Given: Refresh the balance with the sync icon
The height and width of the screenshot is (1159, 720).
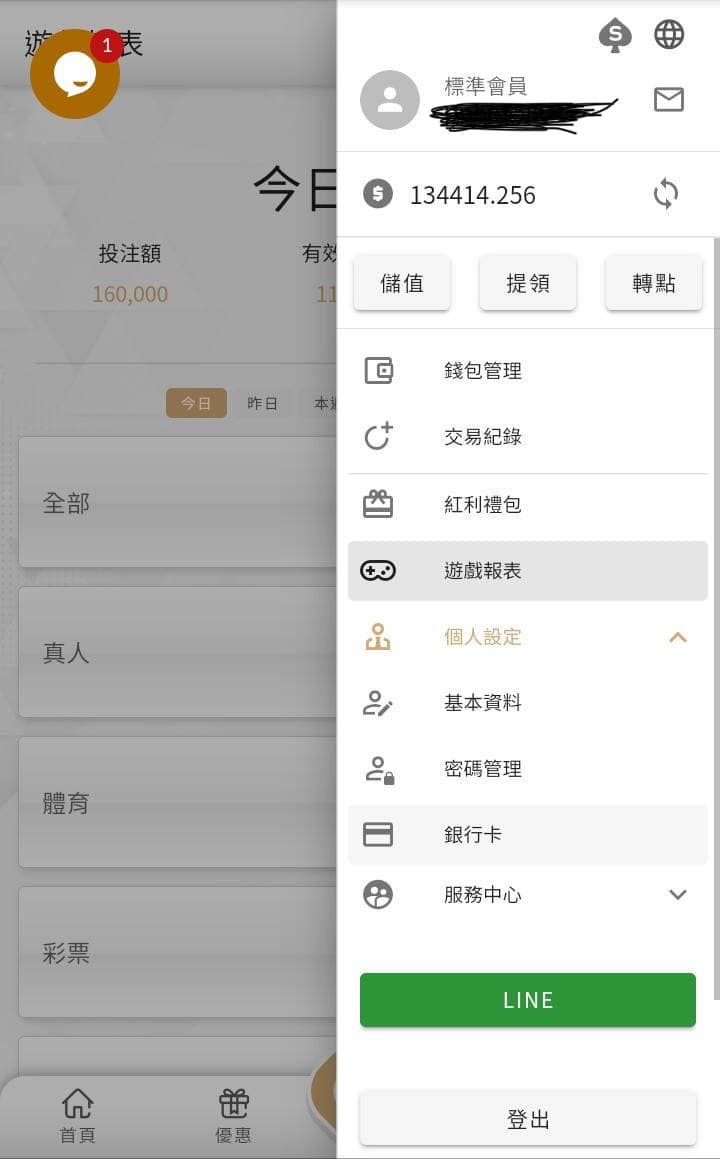Looking at the screenshot, I should click(x=665, y=194).
